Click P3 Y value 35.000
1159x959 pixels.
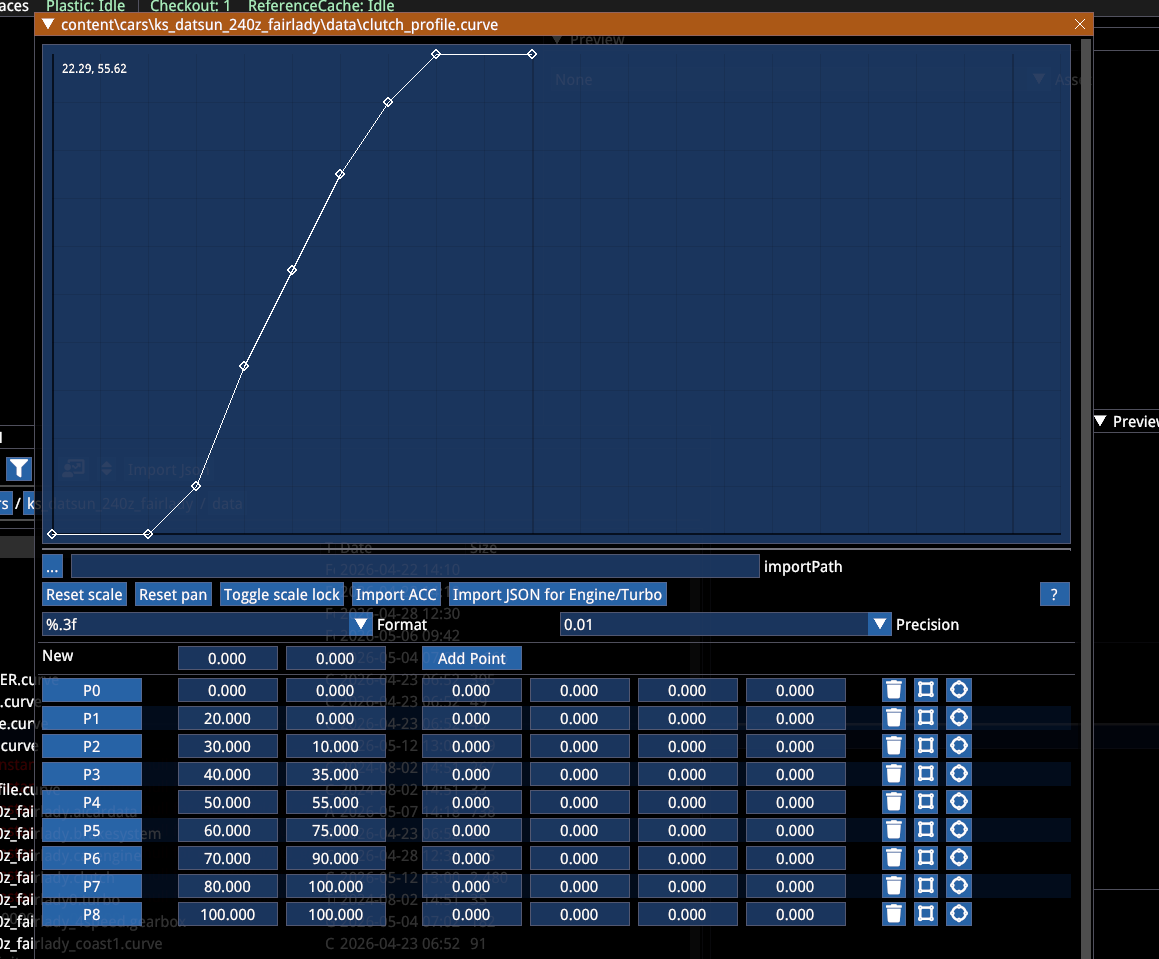coord(336,774)
